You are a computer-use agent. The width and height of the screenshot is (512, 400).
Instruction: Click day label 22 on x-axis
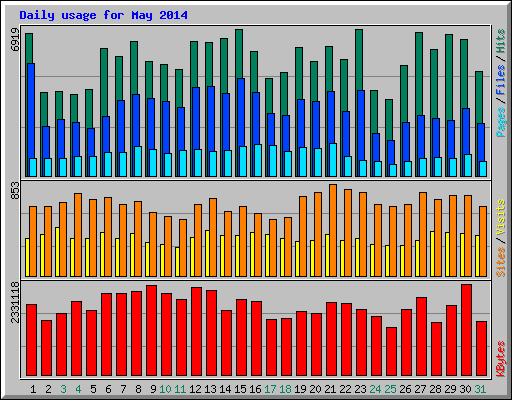point(345,389)
